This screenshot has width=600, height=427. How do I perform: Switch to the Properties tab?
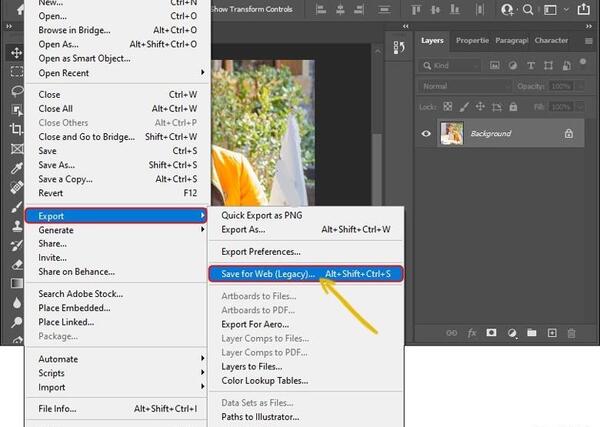(x=472, y=41)
